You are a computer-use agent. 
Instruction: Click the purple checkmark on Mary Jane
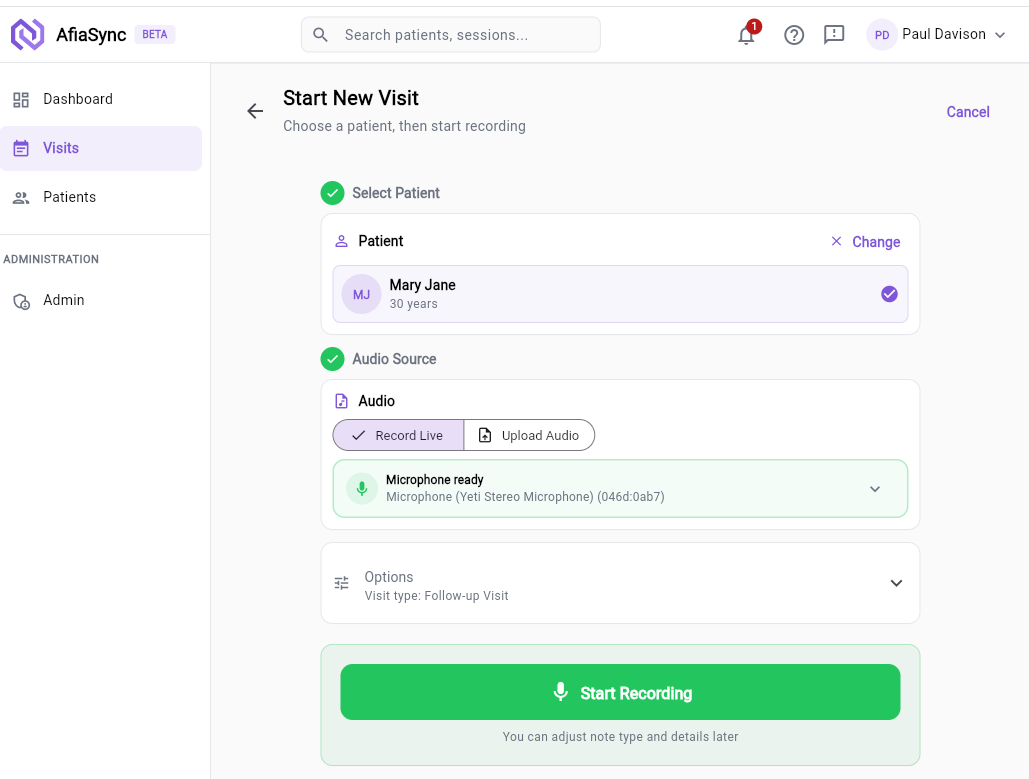889,293
